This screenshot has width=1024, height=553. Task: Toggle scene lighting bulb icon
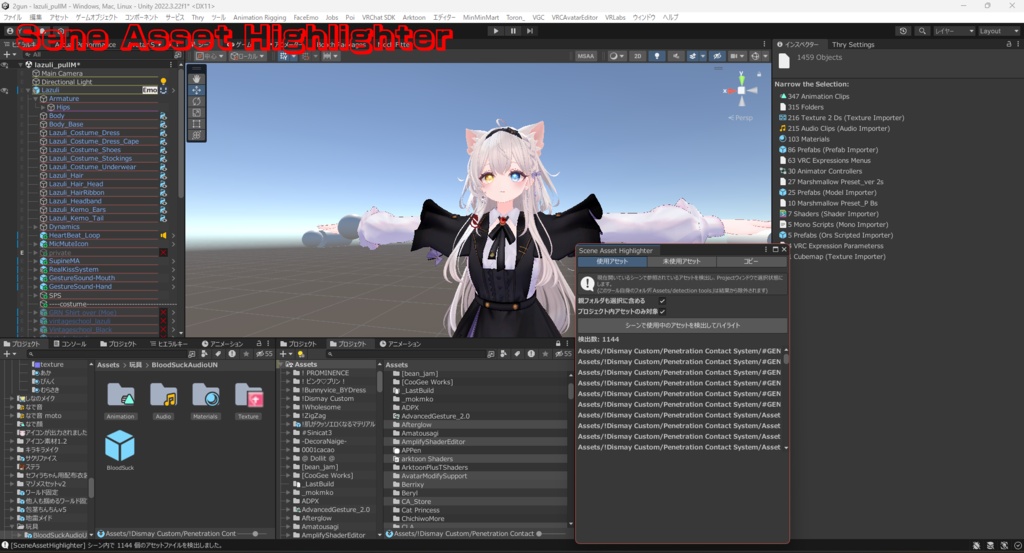click(x=657, y=56)
